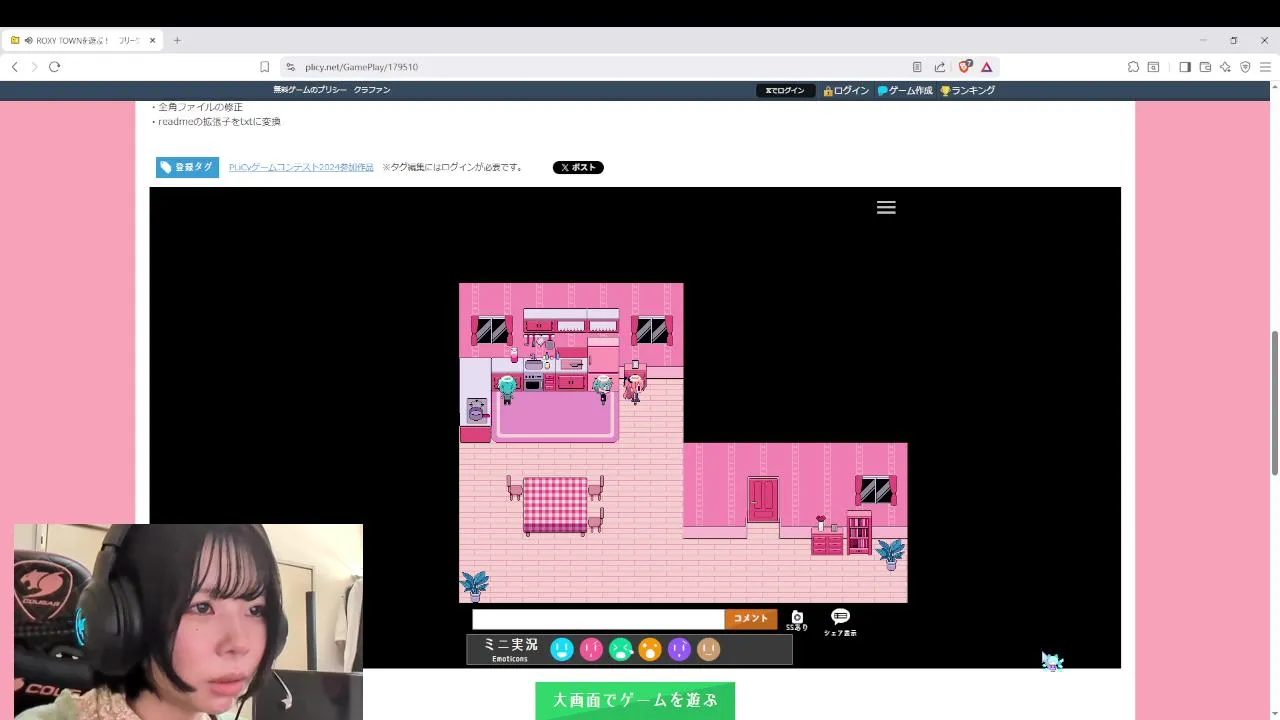Focus the comment text input field
Viewport: 1280px width, 720px height.
(x=598, y=619)
